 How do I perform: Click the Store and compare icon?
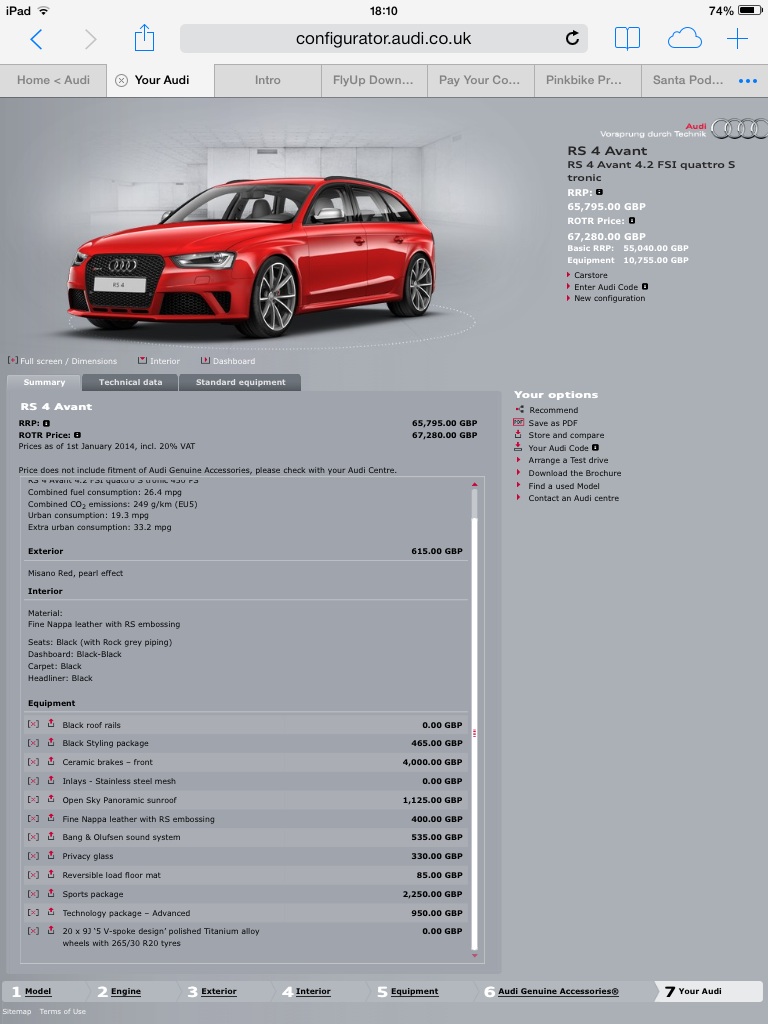518,434
